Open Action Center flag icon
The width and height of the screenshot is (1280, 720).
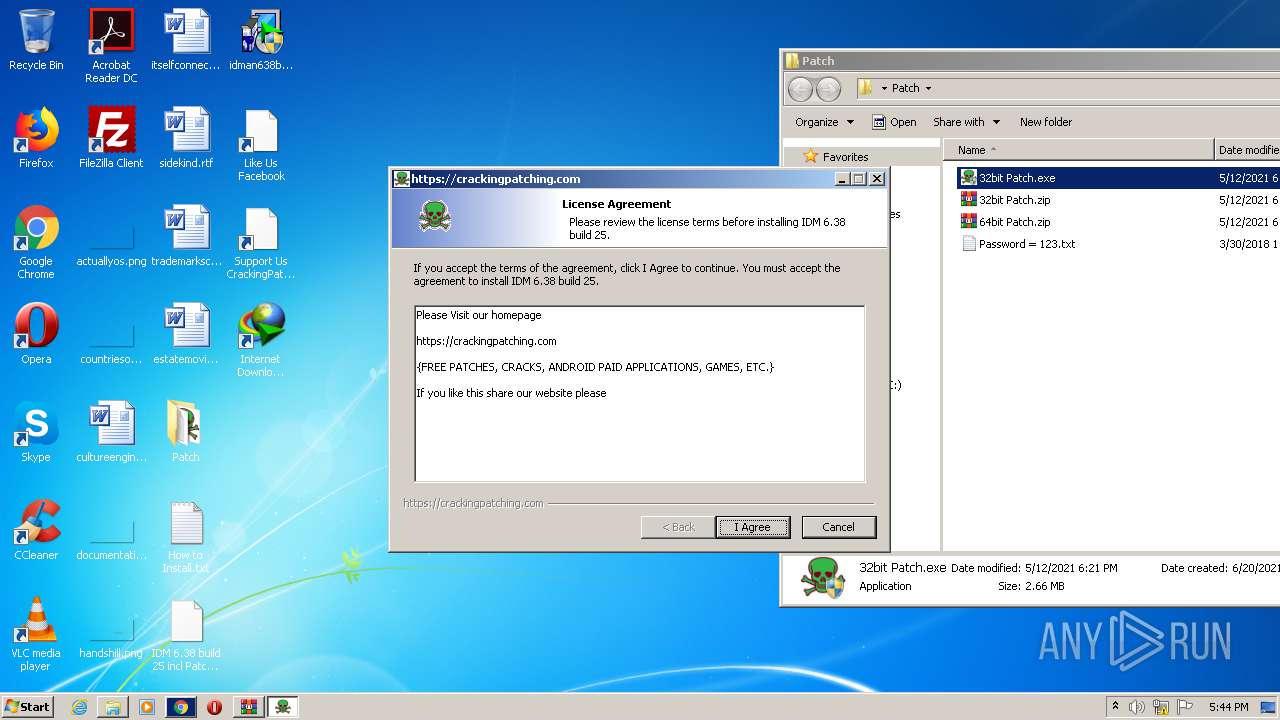click(1184, 707)
